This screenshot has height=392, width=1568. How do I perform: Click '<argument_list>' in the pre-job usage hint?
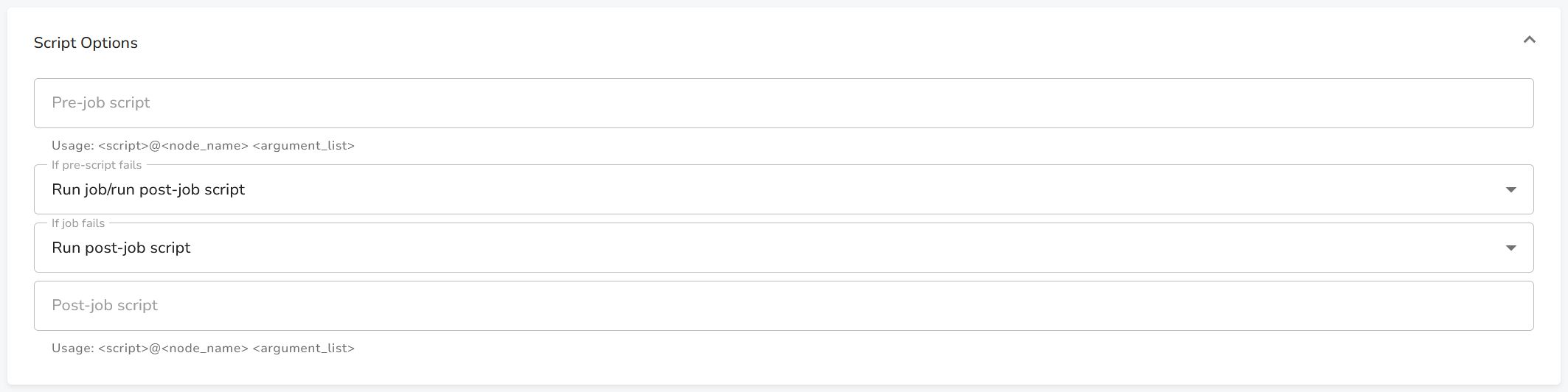point(303,146)
